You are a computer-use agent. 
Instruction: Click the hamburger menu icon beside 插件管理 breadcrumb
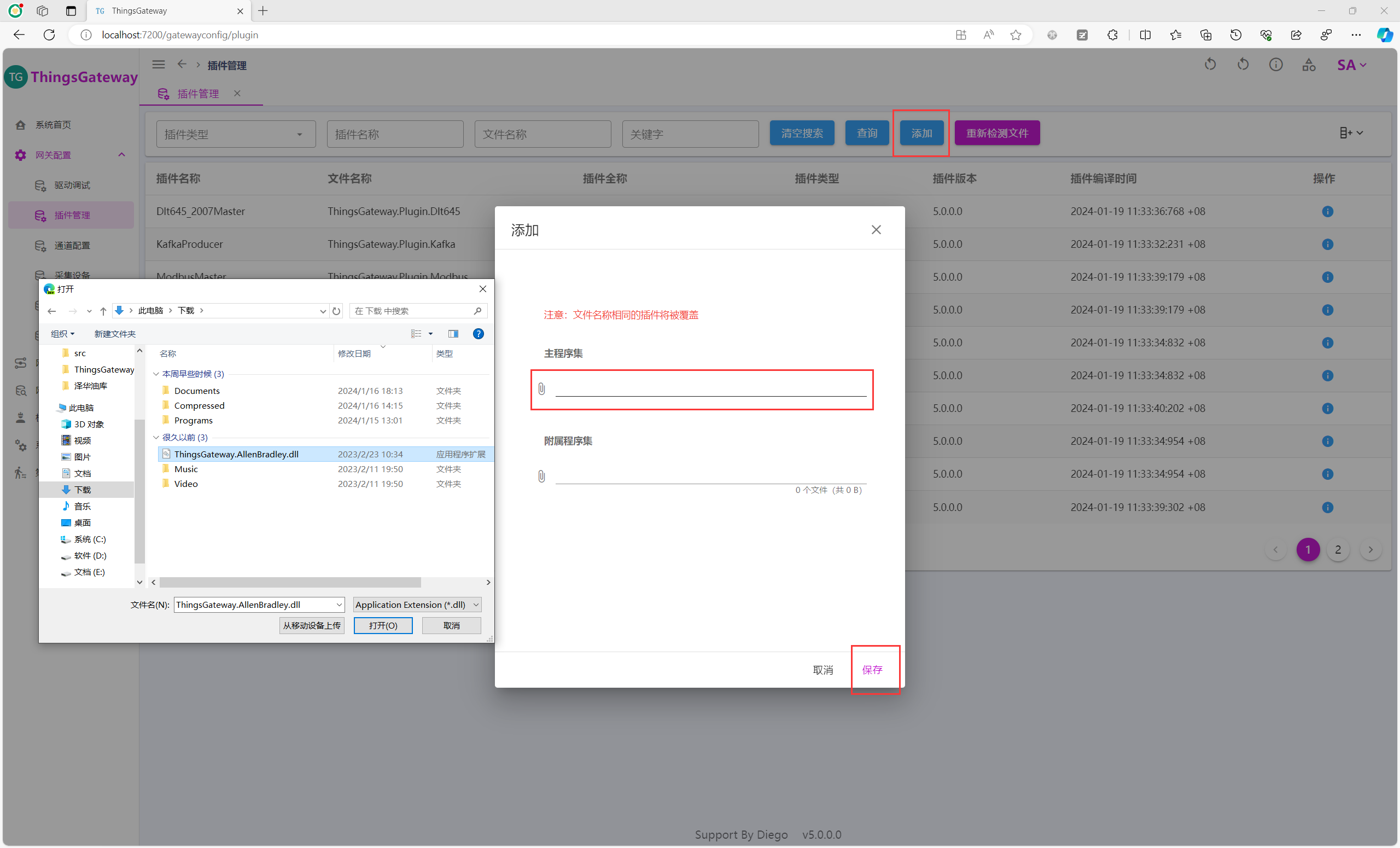pyautogui.click(x=159, y=65)
